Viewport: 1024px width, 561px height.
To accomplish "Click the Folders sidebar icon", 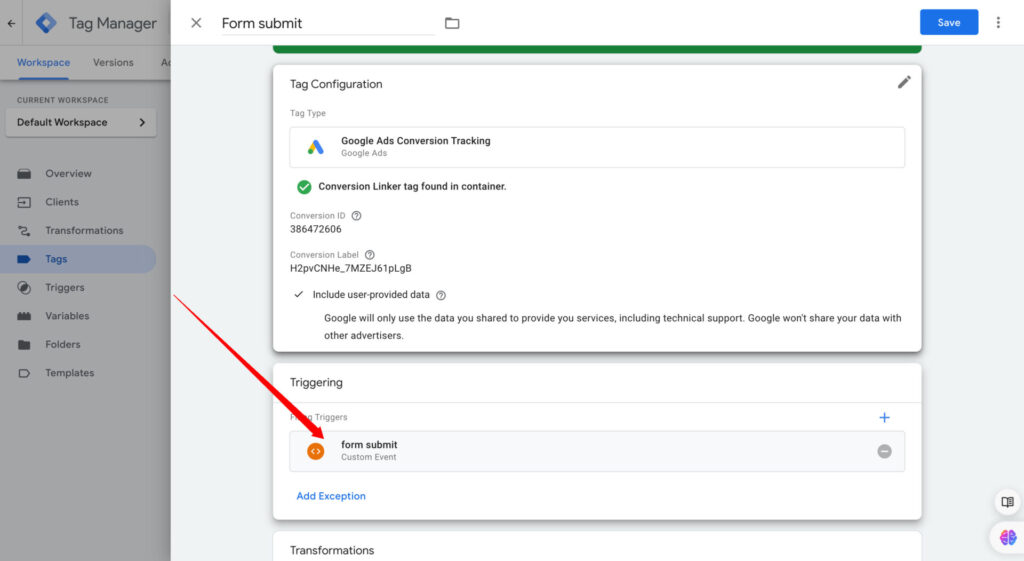I will click(24, 344).
